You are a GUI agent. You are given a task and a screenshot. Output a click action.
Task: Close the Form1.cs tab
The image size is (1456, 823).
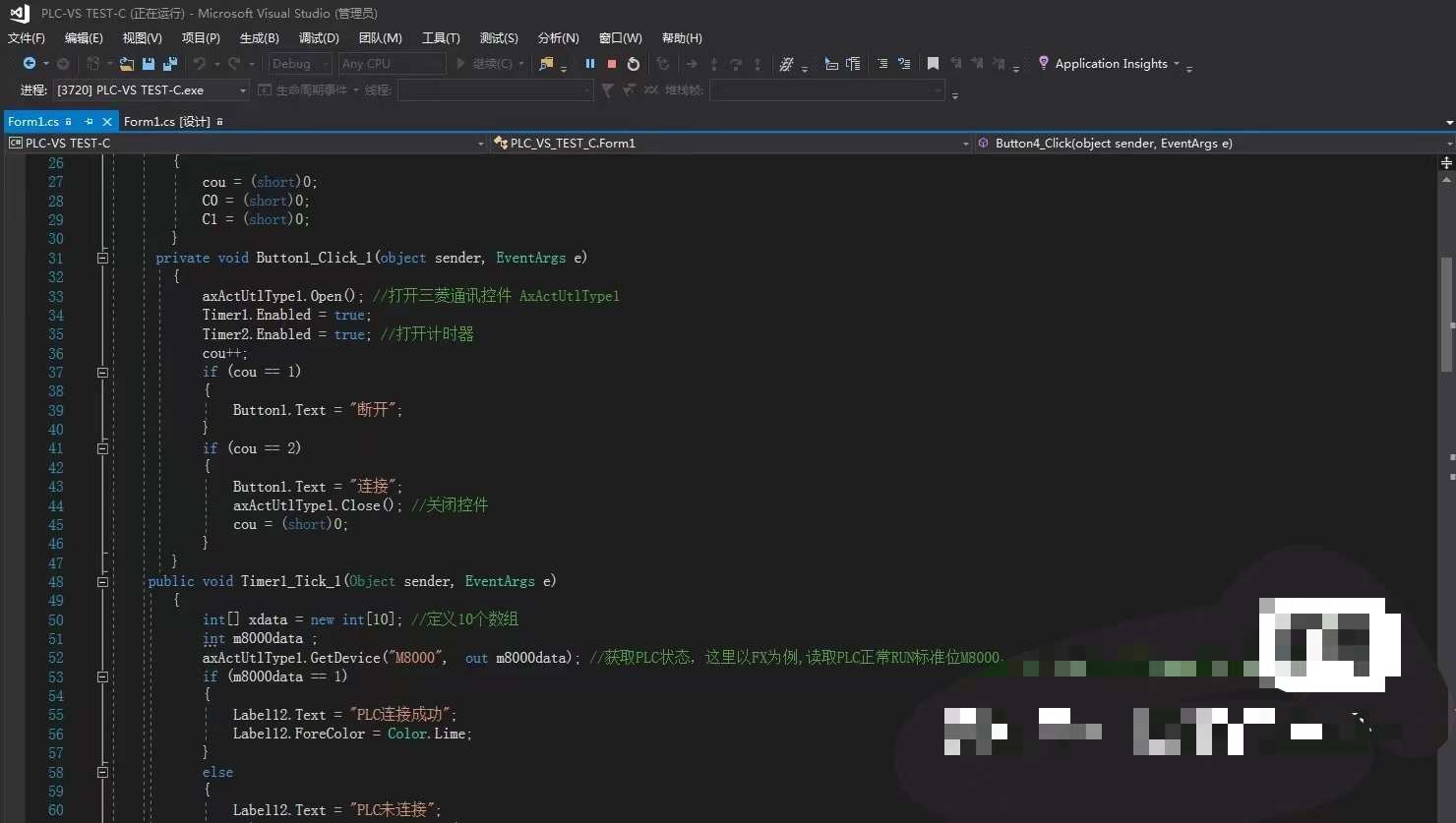[x=107, y=122]
